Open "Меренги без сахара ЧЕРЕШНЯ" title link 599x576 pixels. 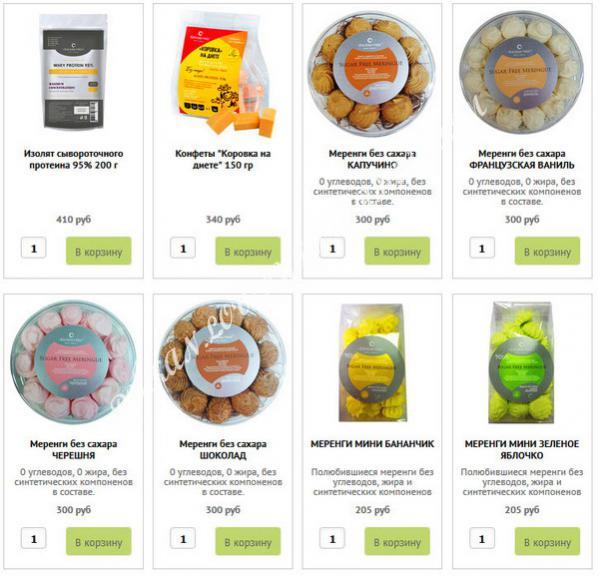point(73,450)
